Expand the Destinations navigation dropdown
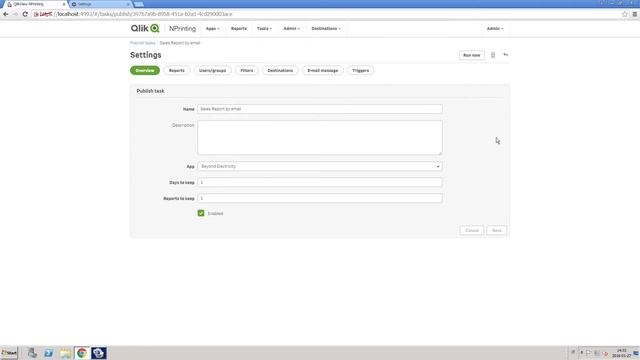 326,29
